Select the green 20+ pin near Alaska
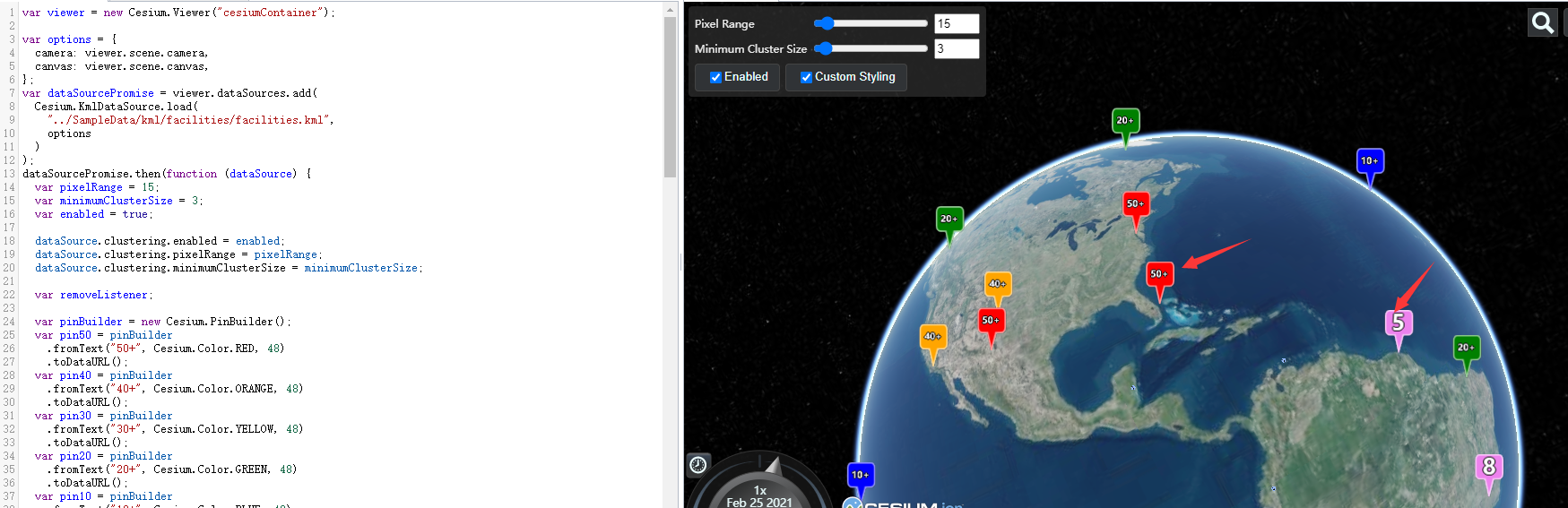1568x508 pixels. pyautogui.click(x=949, y=225)
